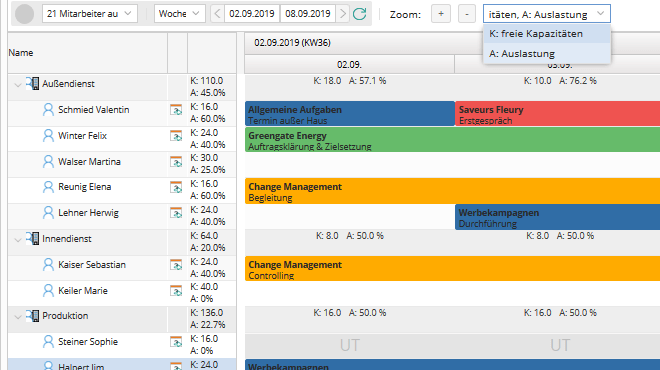Click 'K: 136.0' value for Produktion
The height and width of the screenshot is (370, 660).
point(207,313)
